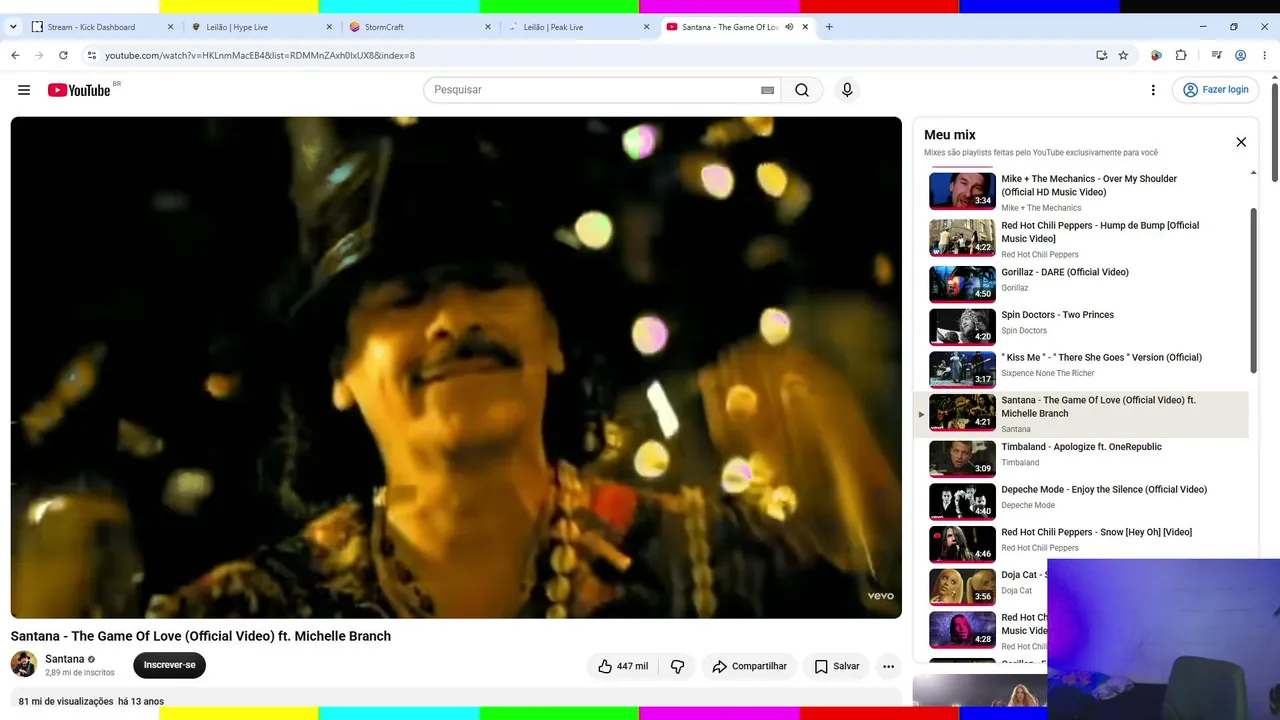This screenshot has height=720, width=1280.
Task: Click the Meu mix panel heading
Action: pos(949,135)
